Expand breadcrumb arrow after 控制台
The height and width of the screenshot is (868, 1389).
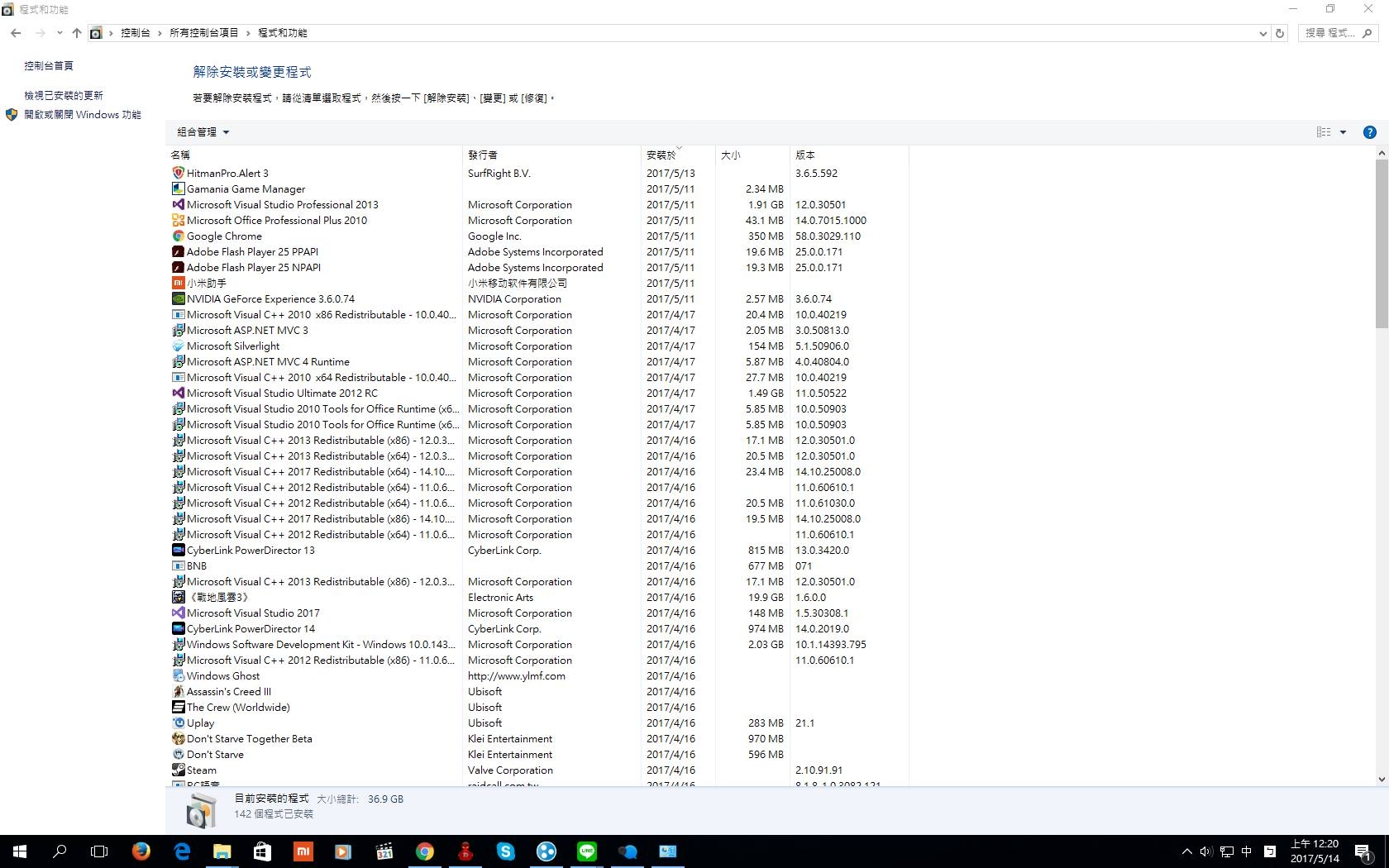click(x=160, y=33)
